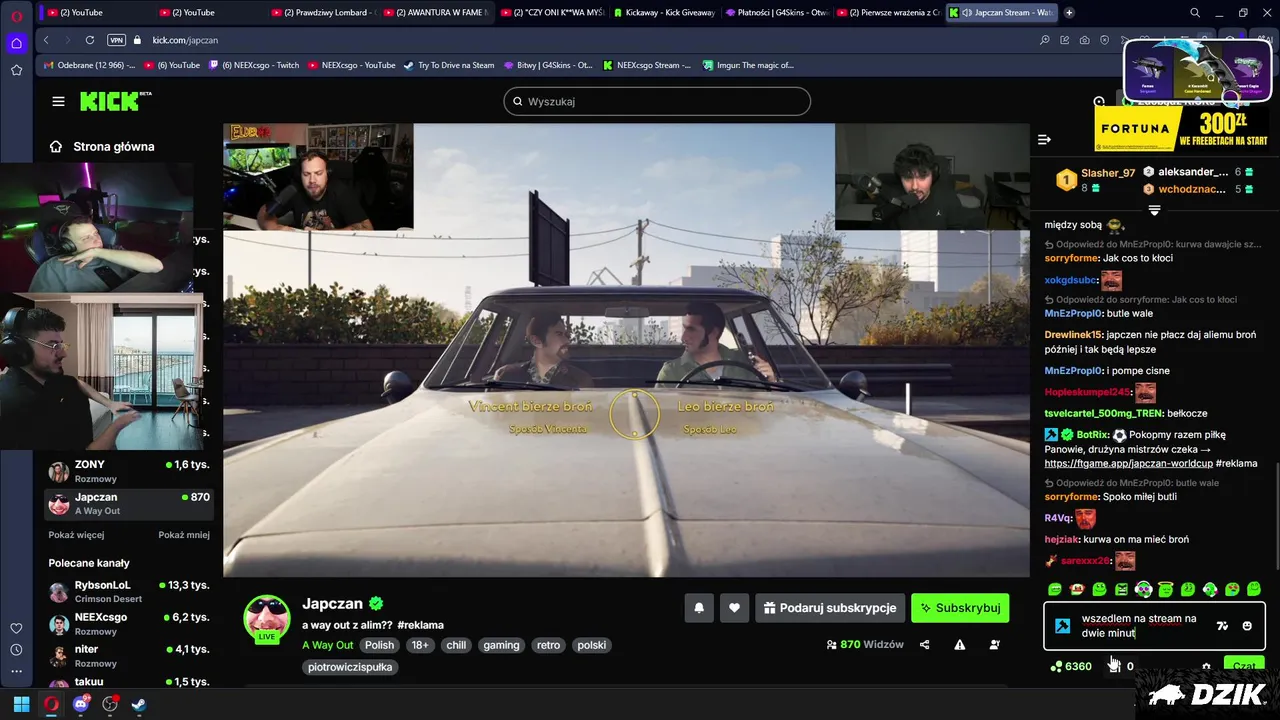The width and height of the screenshot is (1280, 720).
Task: Open the ftgame.app japczan-worldcup link
Action: (1127, 463)
